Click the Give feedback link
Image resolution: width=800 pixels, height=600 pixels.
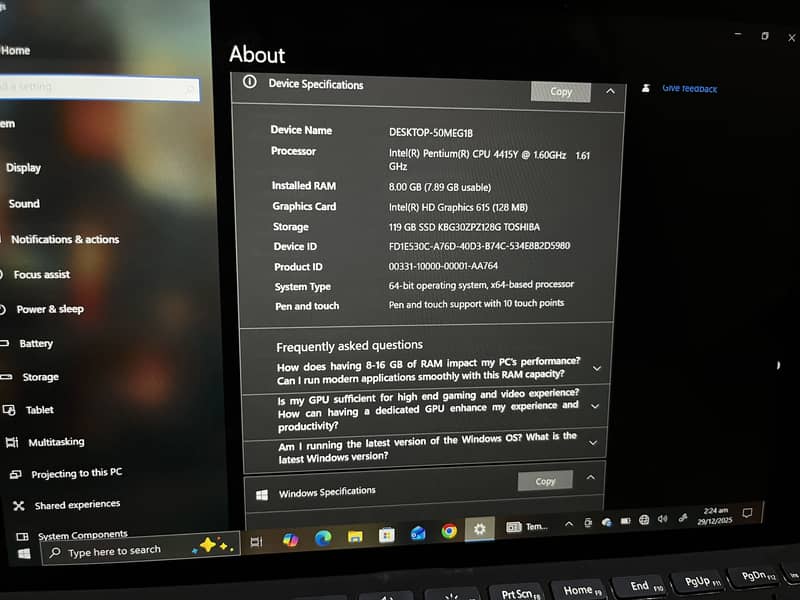(x=692, y=88)
